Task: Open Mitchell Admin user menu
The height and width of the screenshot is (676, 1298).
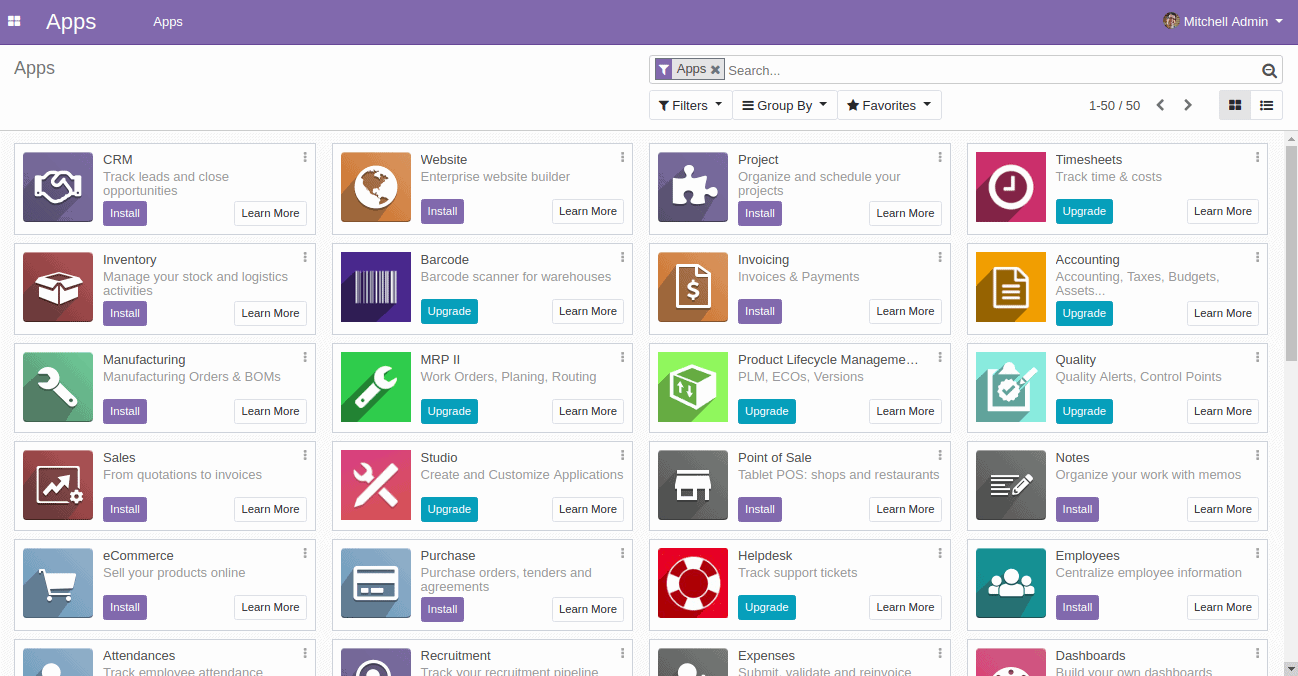Action: [1223, 21]
